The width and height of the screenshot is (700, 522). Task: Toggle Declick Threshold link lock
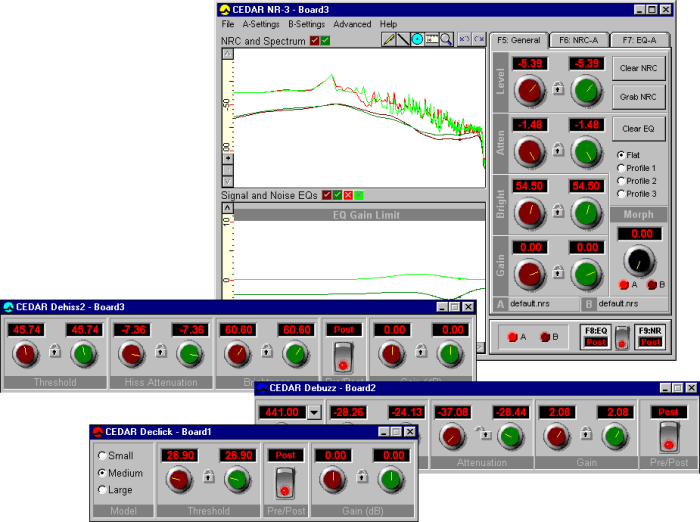coord(208,476)
